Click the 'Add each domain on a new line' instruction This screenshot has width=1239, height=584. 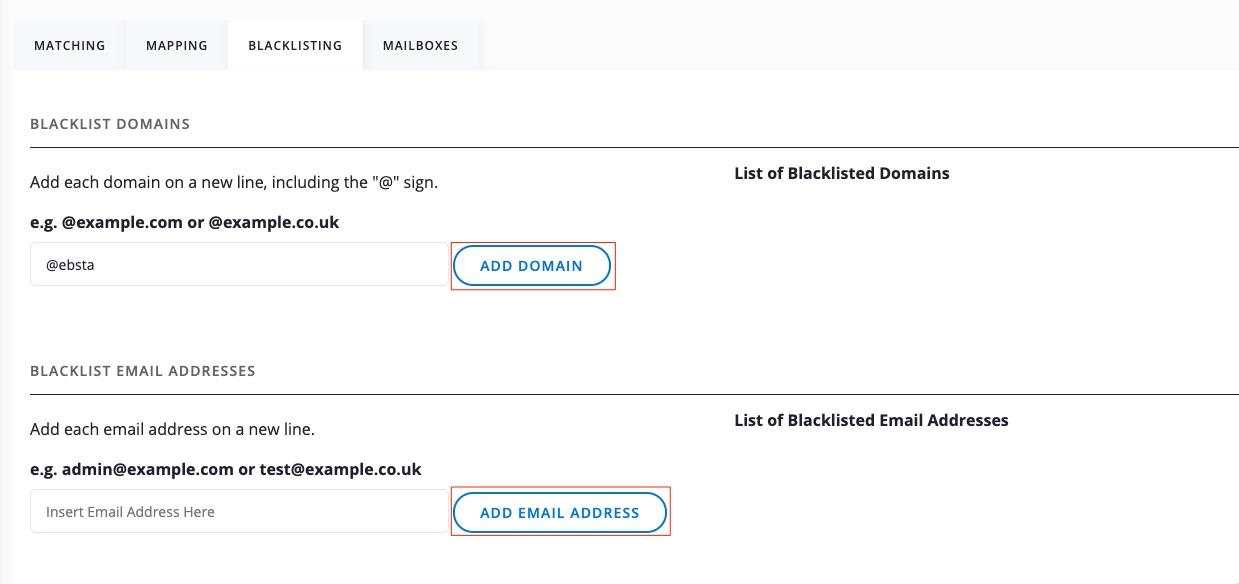point(234,183)
